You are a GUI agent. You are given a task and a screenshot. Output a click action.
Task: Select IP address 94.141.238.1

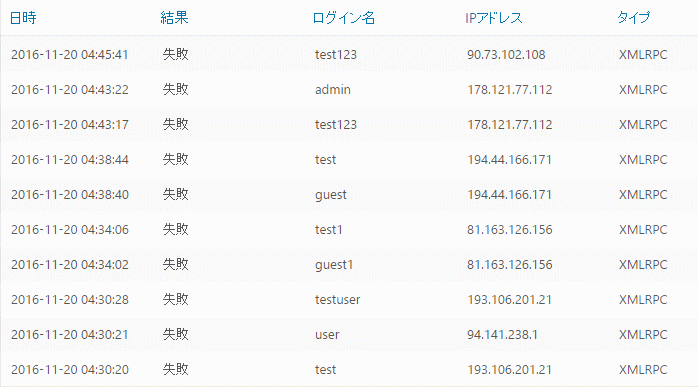[502, 334]
